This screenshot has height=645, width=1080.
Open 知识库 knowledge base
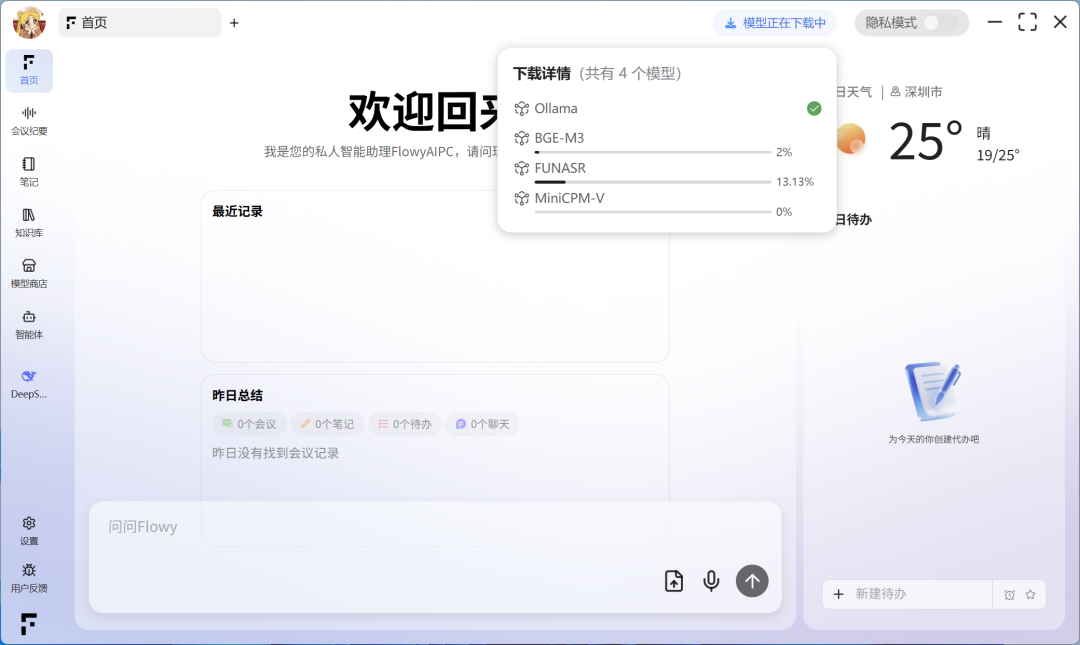click(29, 222)
